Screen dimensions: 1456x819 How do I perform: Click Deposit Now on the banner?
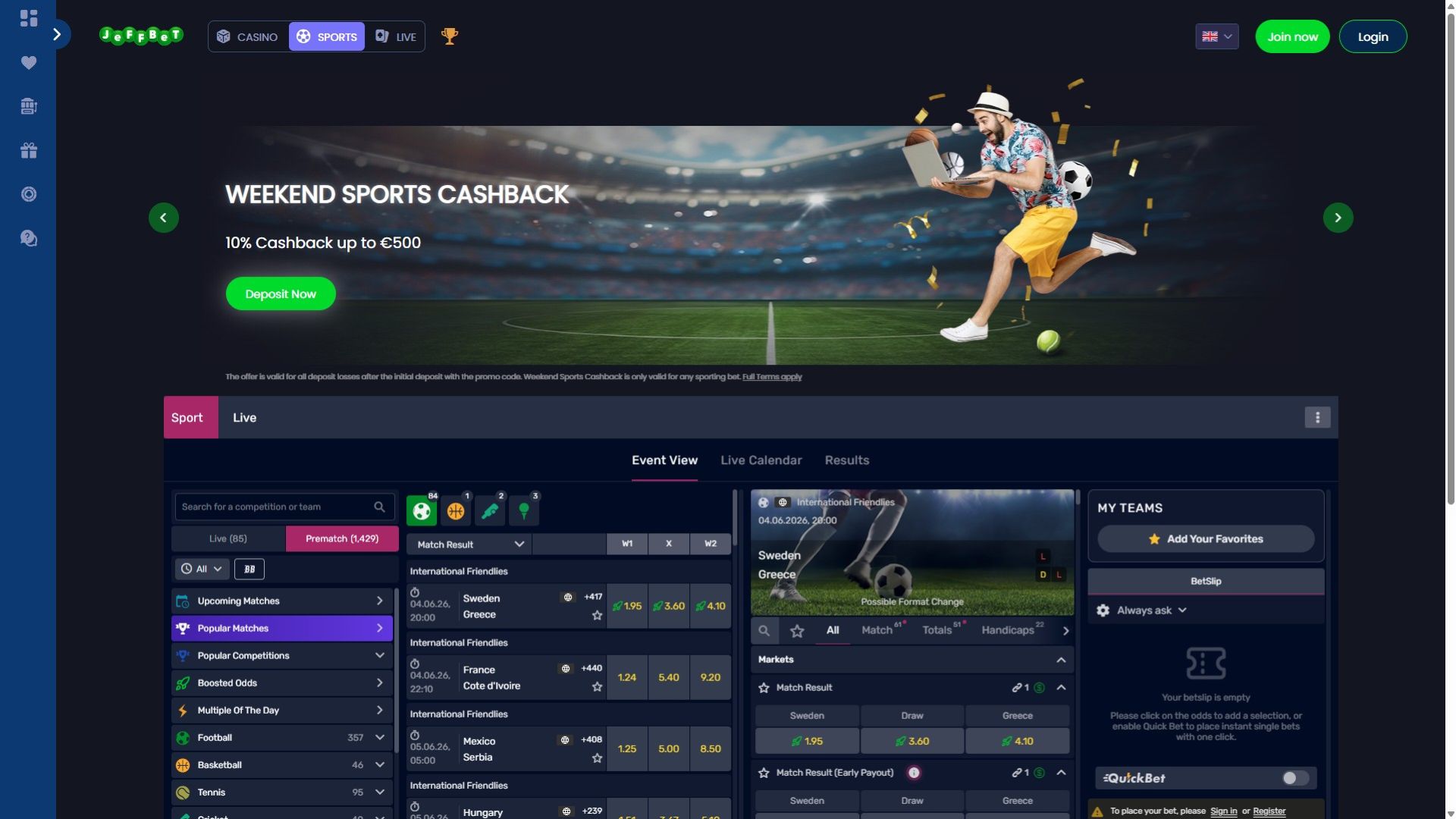tap(281, 294)
